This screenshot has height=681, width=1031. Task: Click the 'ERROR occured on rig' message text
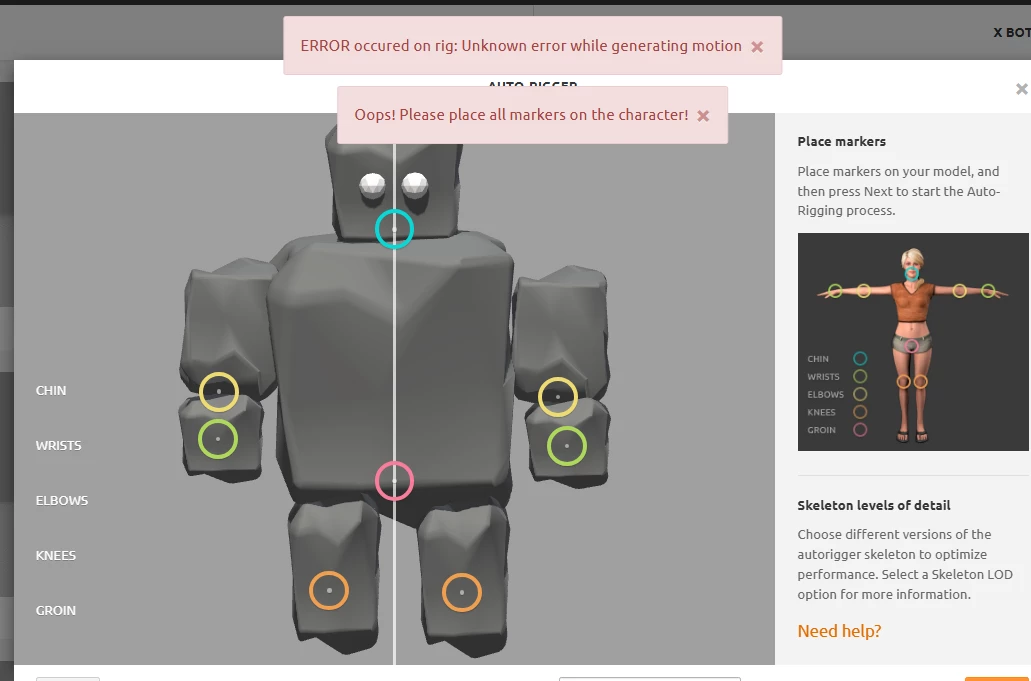(521, 46)
